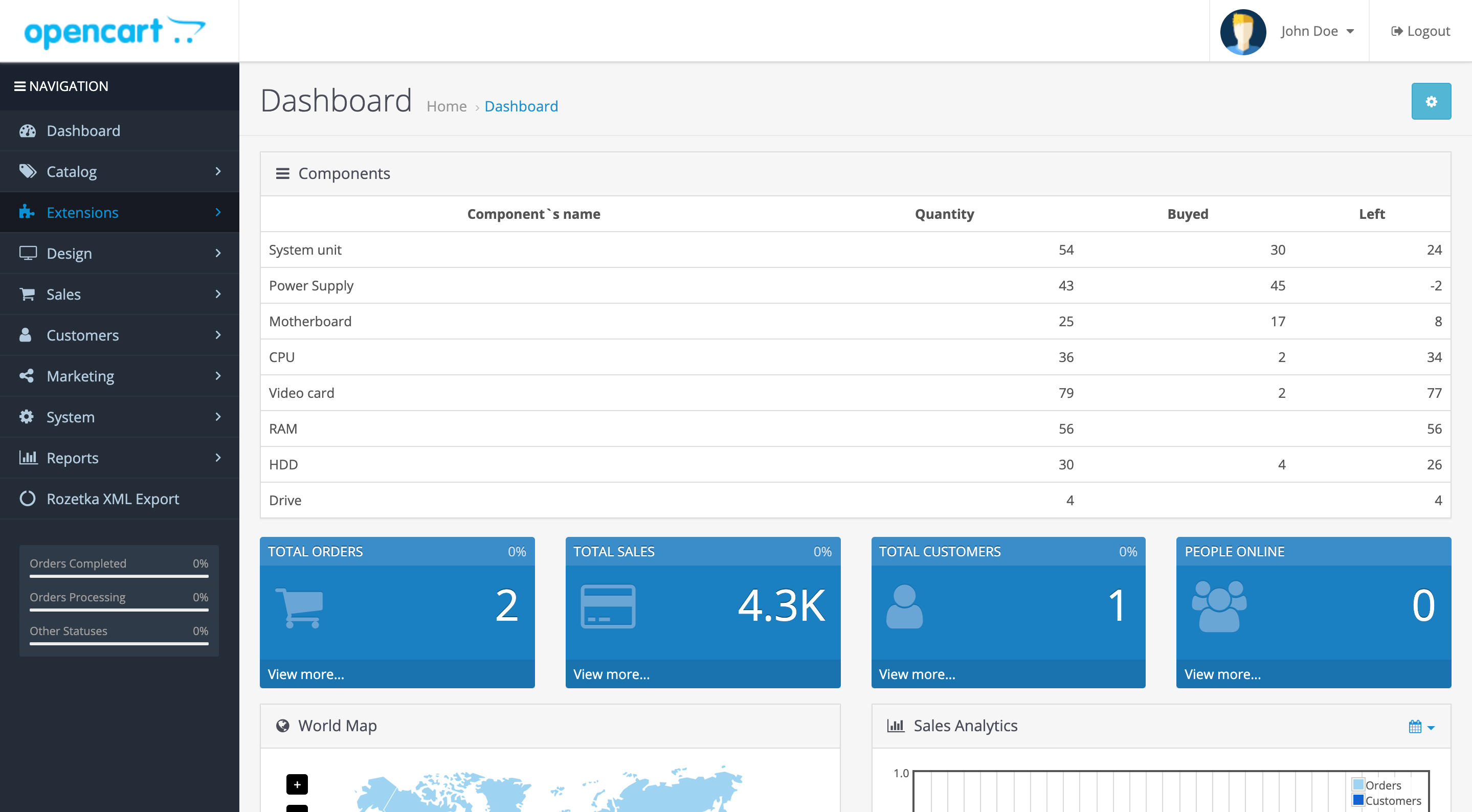Open the Sales Analytics calendar range dropdown
Image resolution: width=1472 pixels, height=812 pixels.
tap(1421, 727)
